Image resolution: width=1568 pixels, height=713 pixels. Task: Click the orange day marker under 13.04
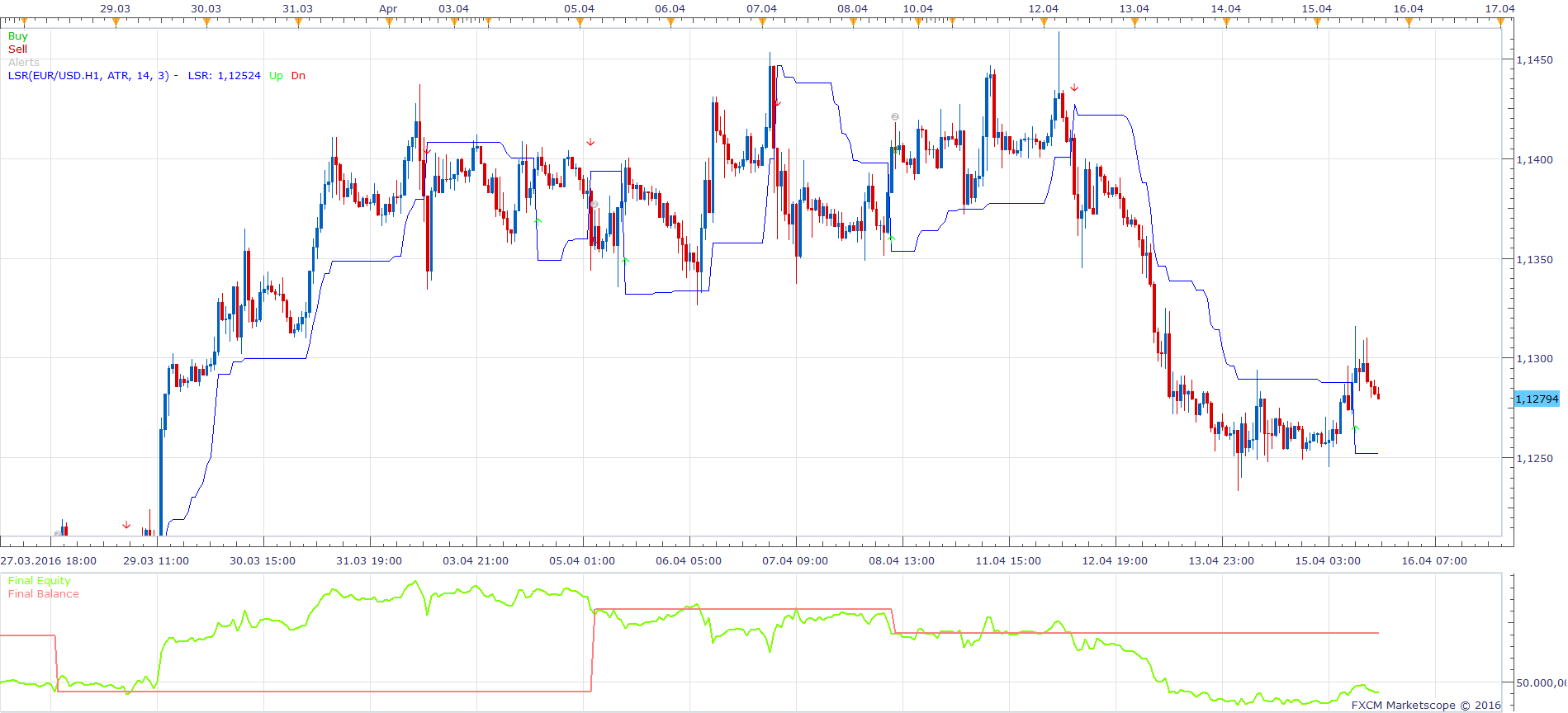tap(1135, 22)
